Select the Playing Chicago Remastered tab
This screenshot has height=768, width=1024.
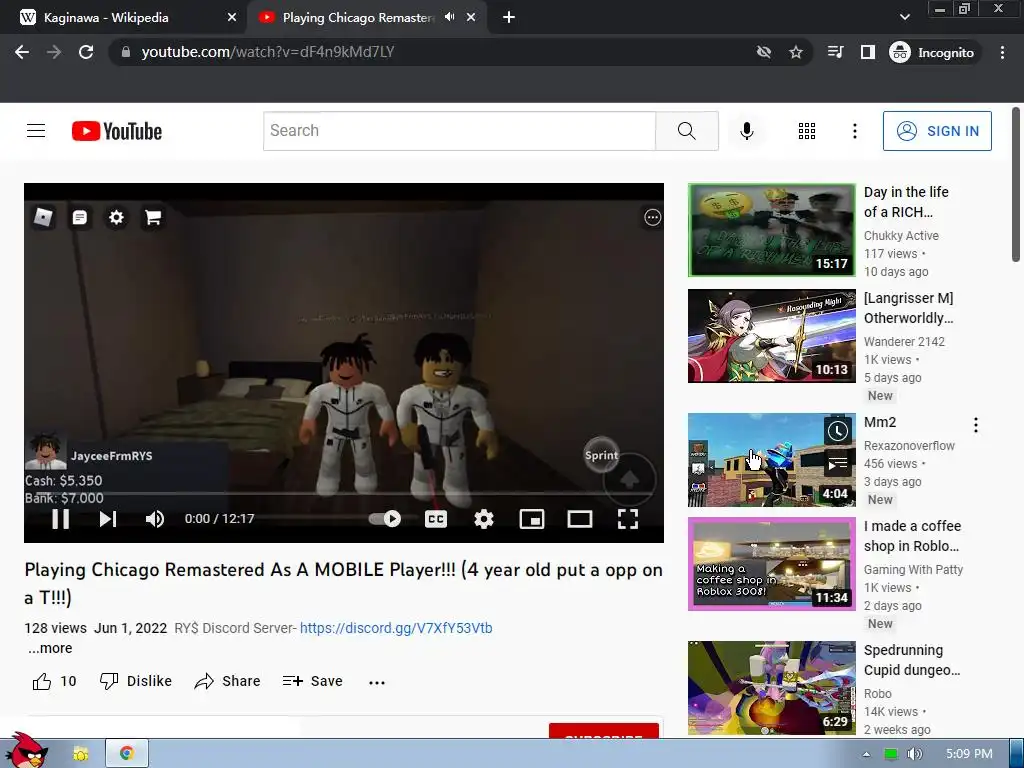357,18
